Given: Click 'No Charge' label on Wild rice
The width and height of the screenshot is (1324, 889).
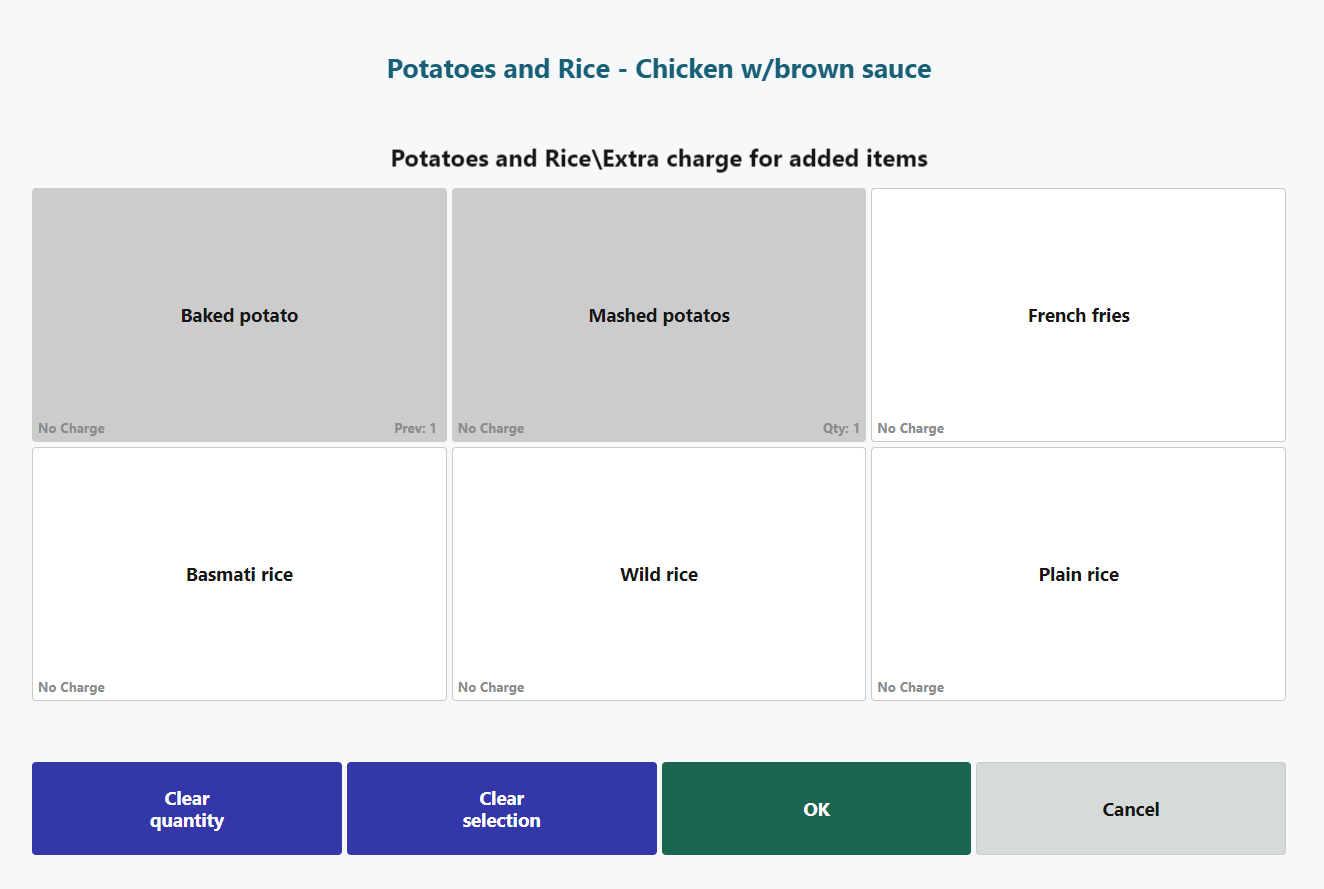Looking at the screenshot, I should 491,688.
